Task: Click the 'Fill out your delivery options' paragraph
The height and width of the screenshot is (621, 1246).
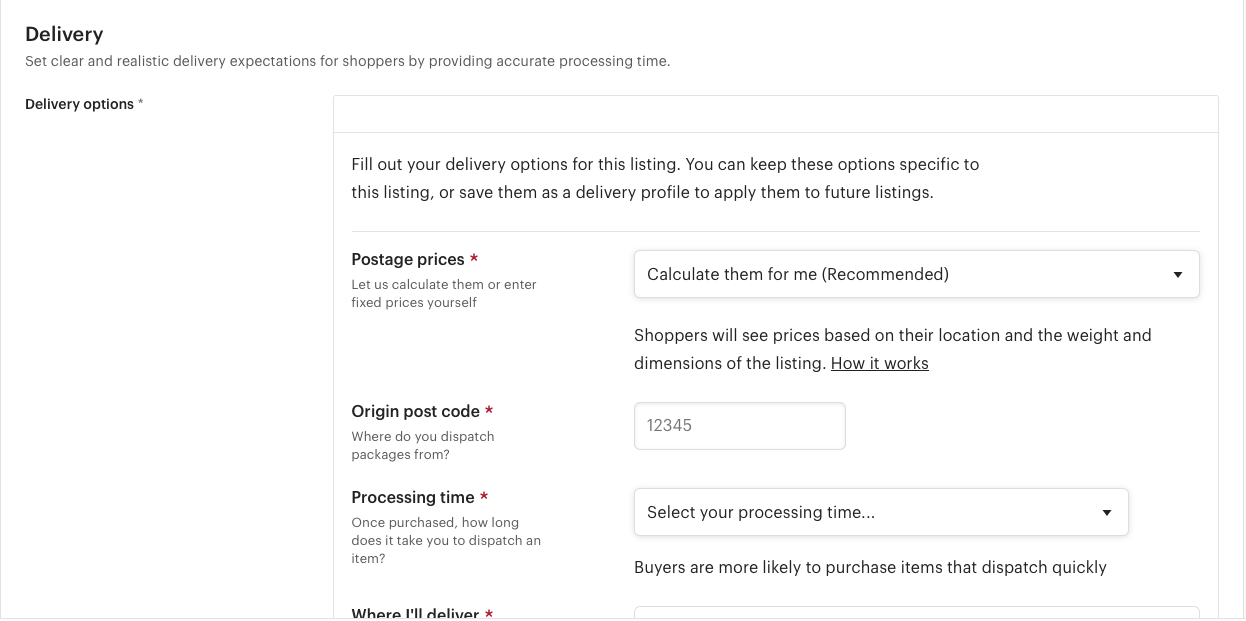Action: (665, 178)
